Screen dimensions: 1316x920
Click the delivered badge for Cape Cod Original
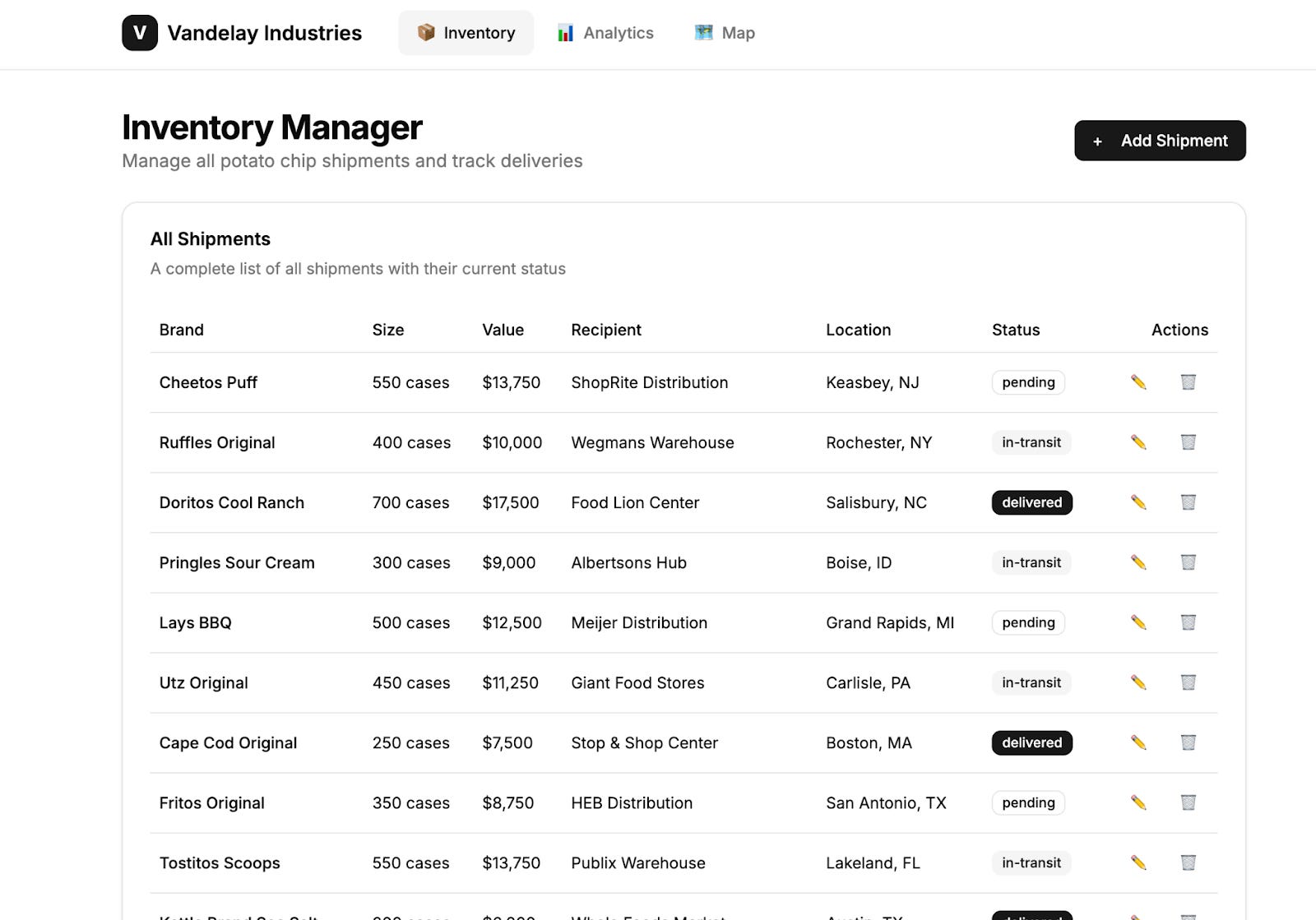tap(1032, 742)
